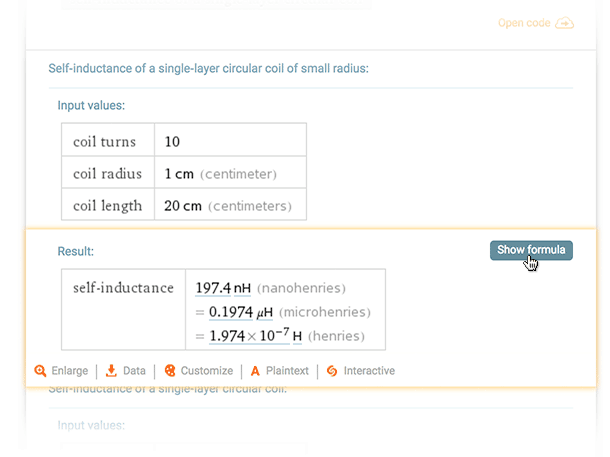Viewport: 610px width, 457px height.
Task: Open the Open code link
Action: [x=524, y=23]
